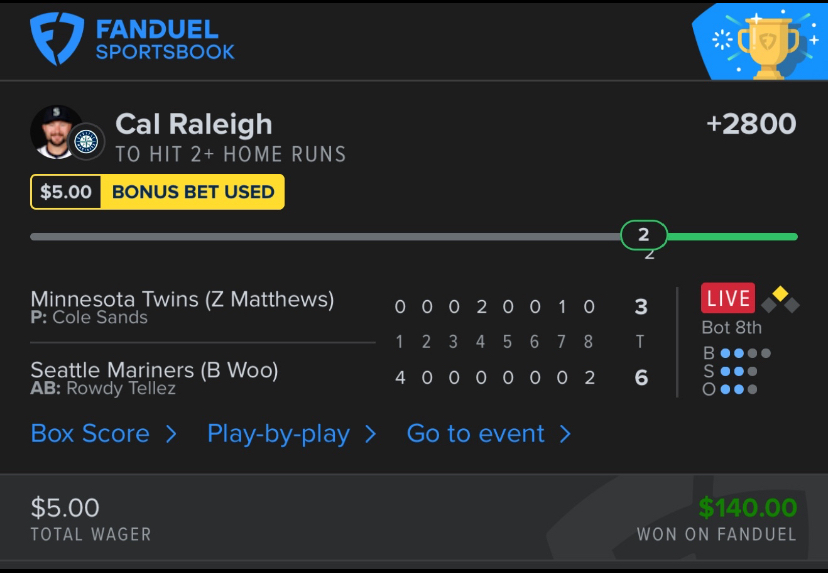Open the Play-by-play link
The width and height of the screenshot is (828, 573).
[278, 434]
